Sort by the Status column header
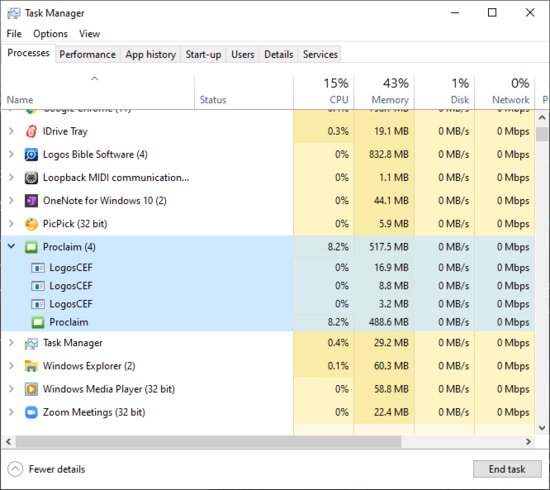550x490 pixels. 244,92
